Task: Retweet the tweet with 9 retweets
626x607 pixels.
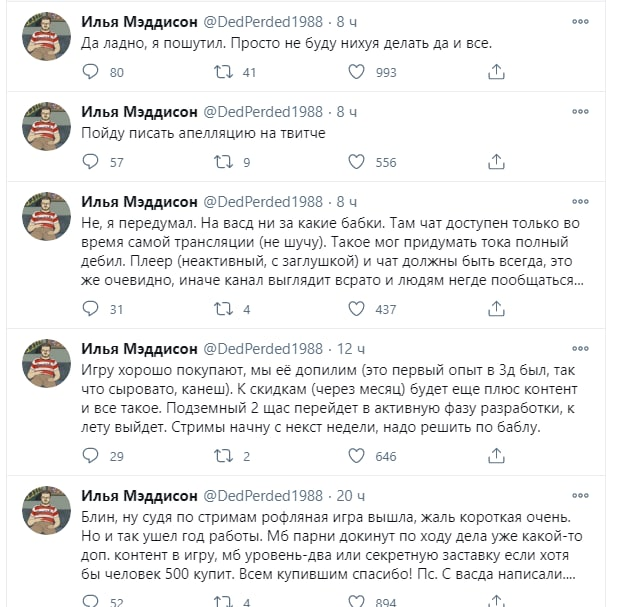Action: tap(224, 162)
